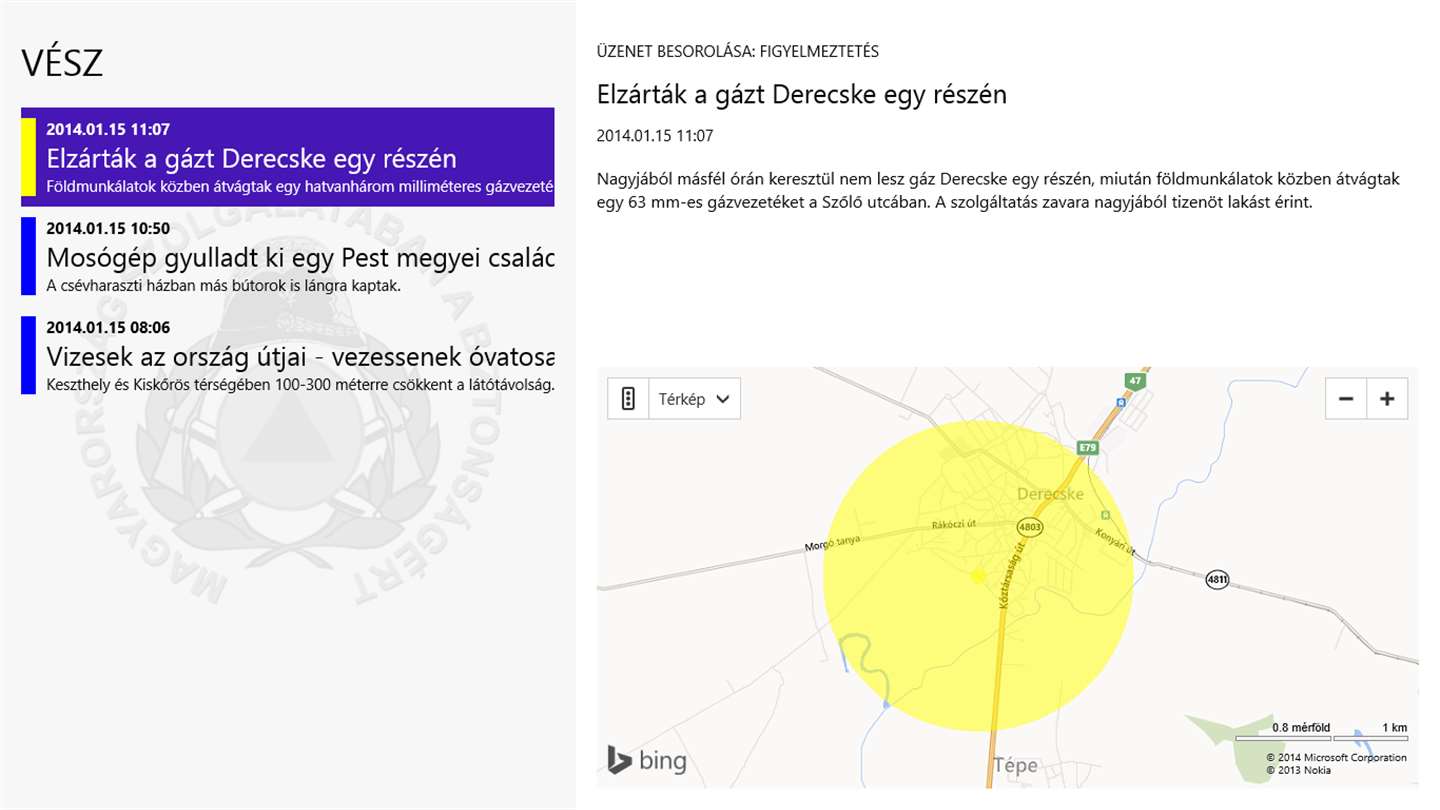Click the Tépe town label on the map

click(x=1015, y=766)
